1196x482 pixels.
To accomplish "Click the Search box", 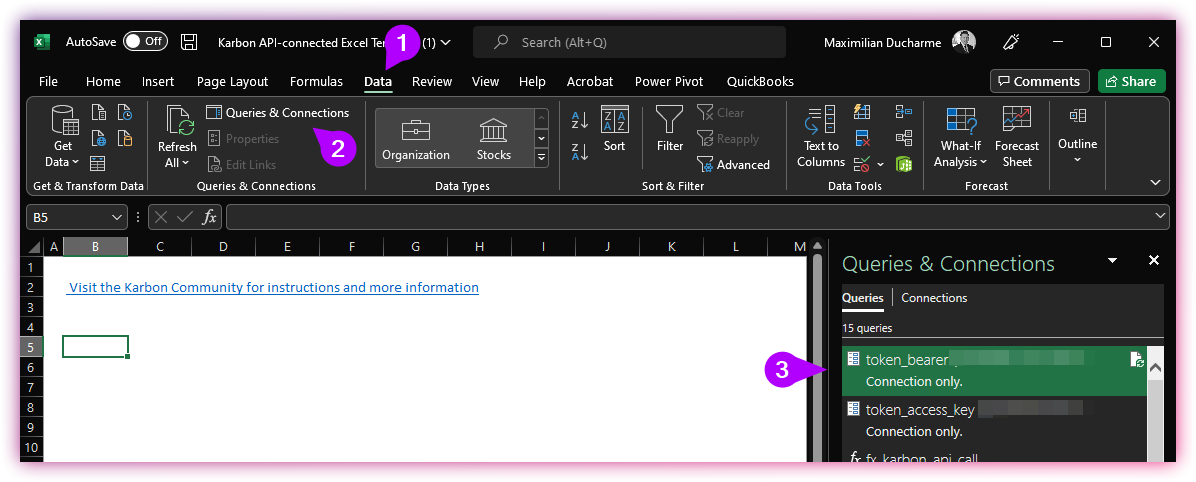I will pyautogui.click(x=629, y=42).
